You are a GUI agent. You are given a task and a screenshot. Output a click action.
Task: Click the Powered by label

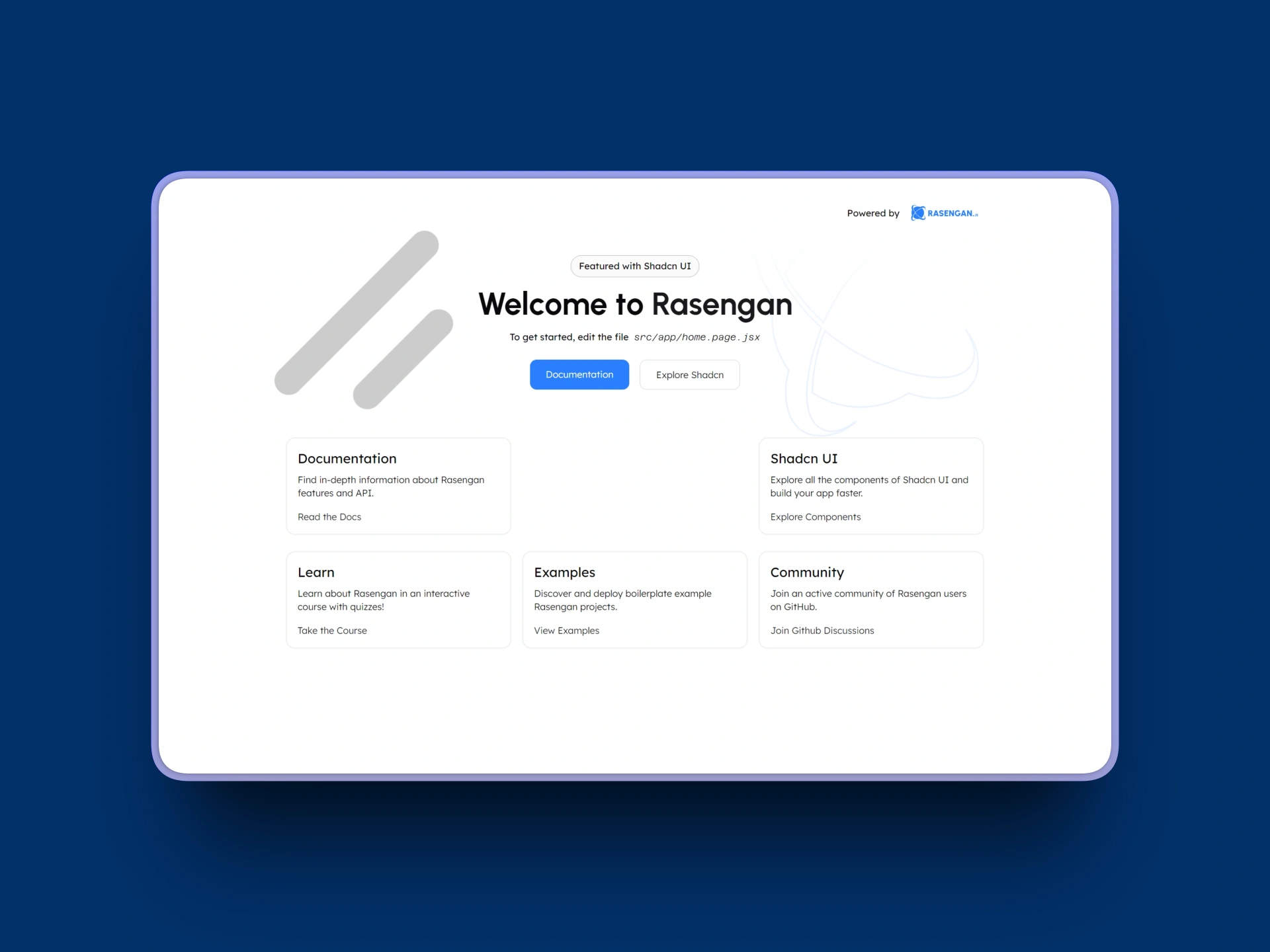click(872, 214)
